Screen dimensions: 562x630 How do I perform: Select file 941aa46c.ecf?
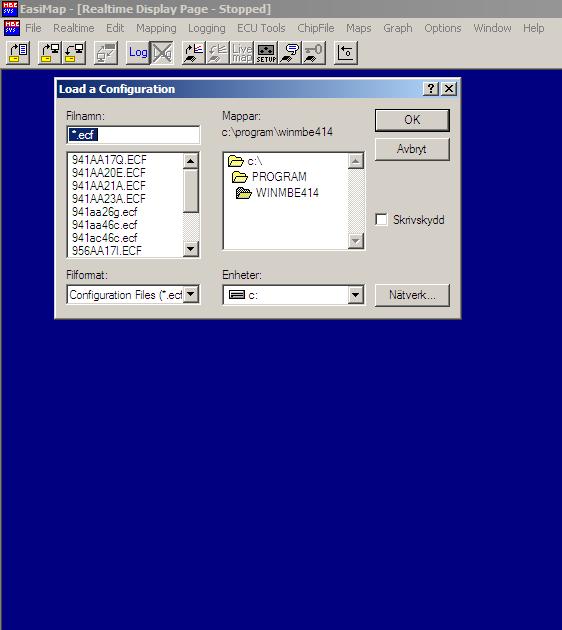click(x=104, y=225)
